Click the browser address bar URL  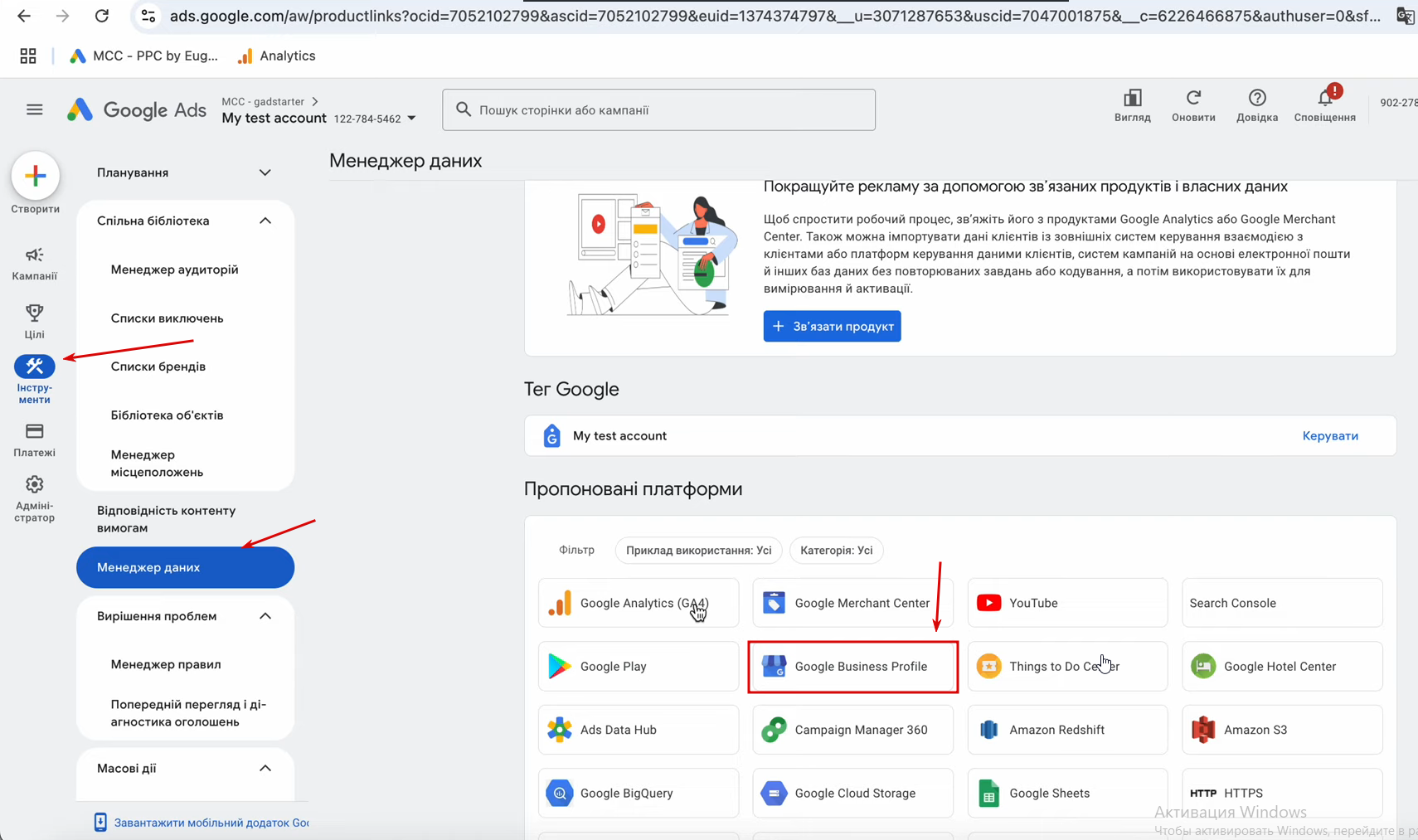click(x=775, y=16)
